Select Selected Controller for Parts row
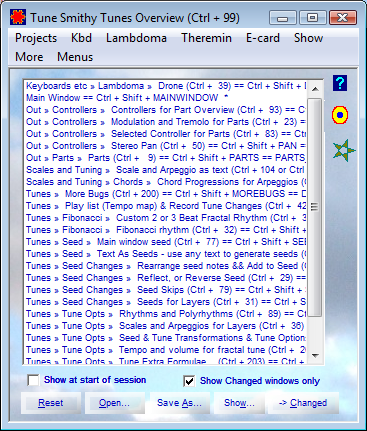Screen dimensions: 367x431 pos(166,134)
